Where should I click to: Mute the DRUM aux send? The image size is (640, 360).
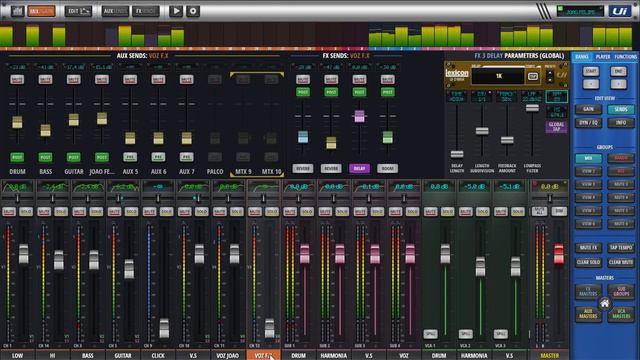[x=17, y=79]
